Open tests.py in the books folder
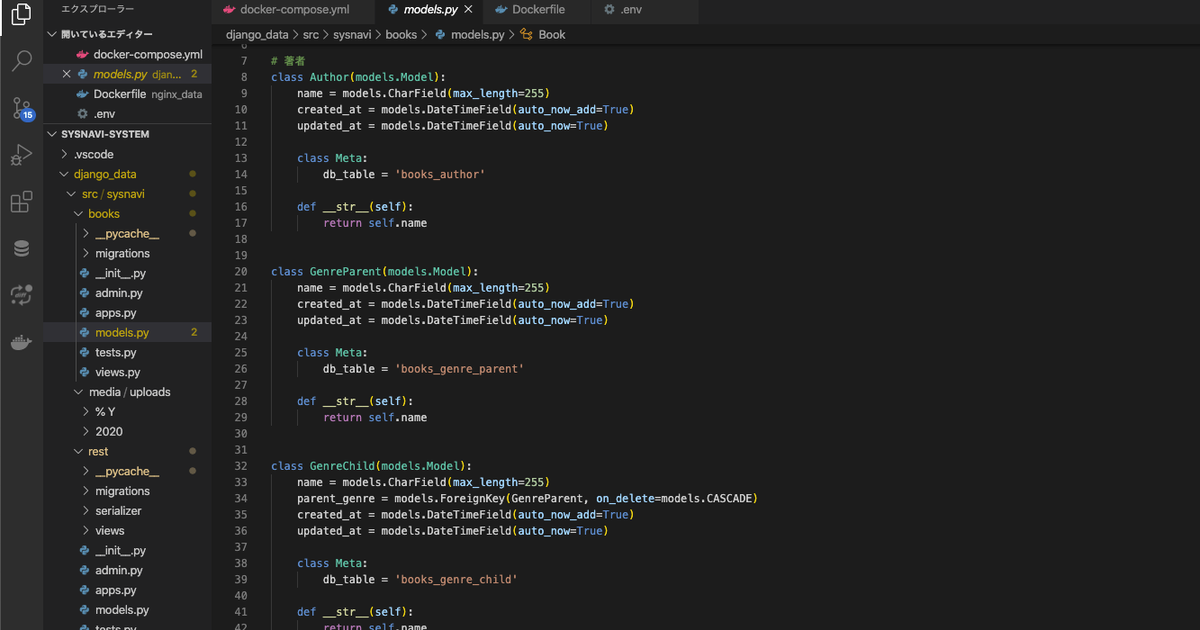Screen dimensions: 1200x630 116,352
